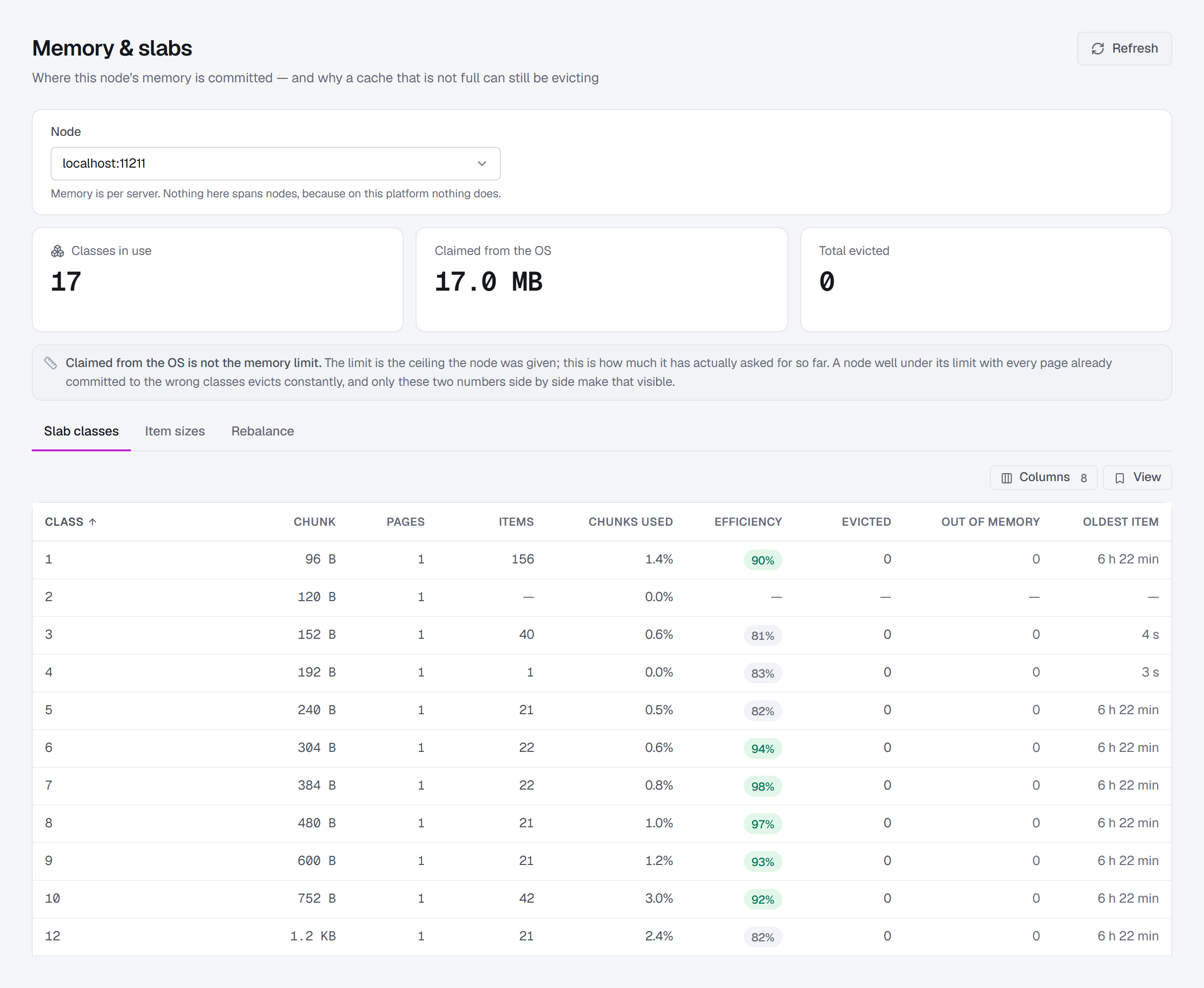Screen dimensions: 1204x988
Task: Open the Columns chooser button
Action: pyautogui.click(x=1043, y=478)
